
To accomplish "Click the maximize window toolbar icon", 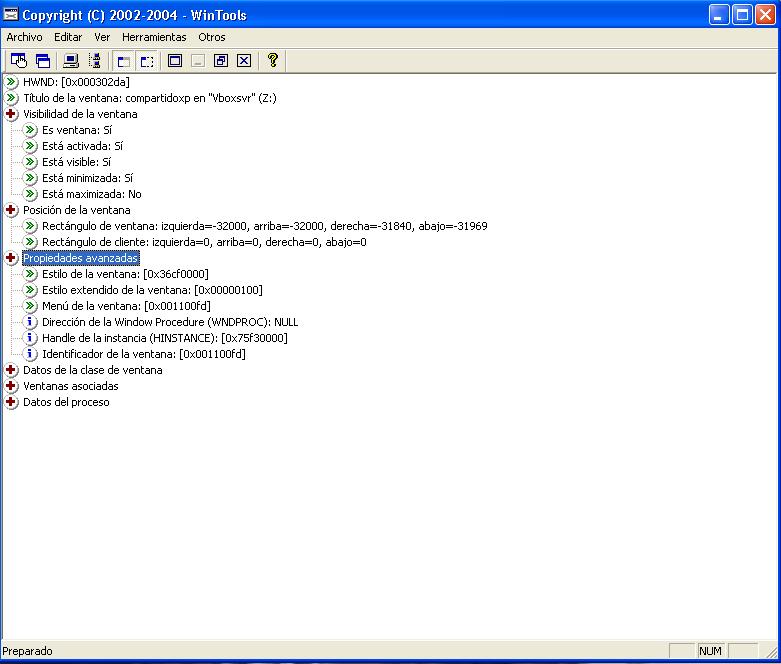I will point(175,61).
